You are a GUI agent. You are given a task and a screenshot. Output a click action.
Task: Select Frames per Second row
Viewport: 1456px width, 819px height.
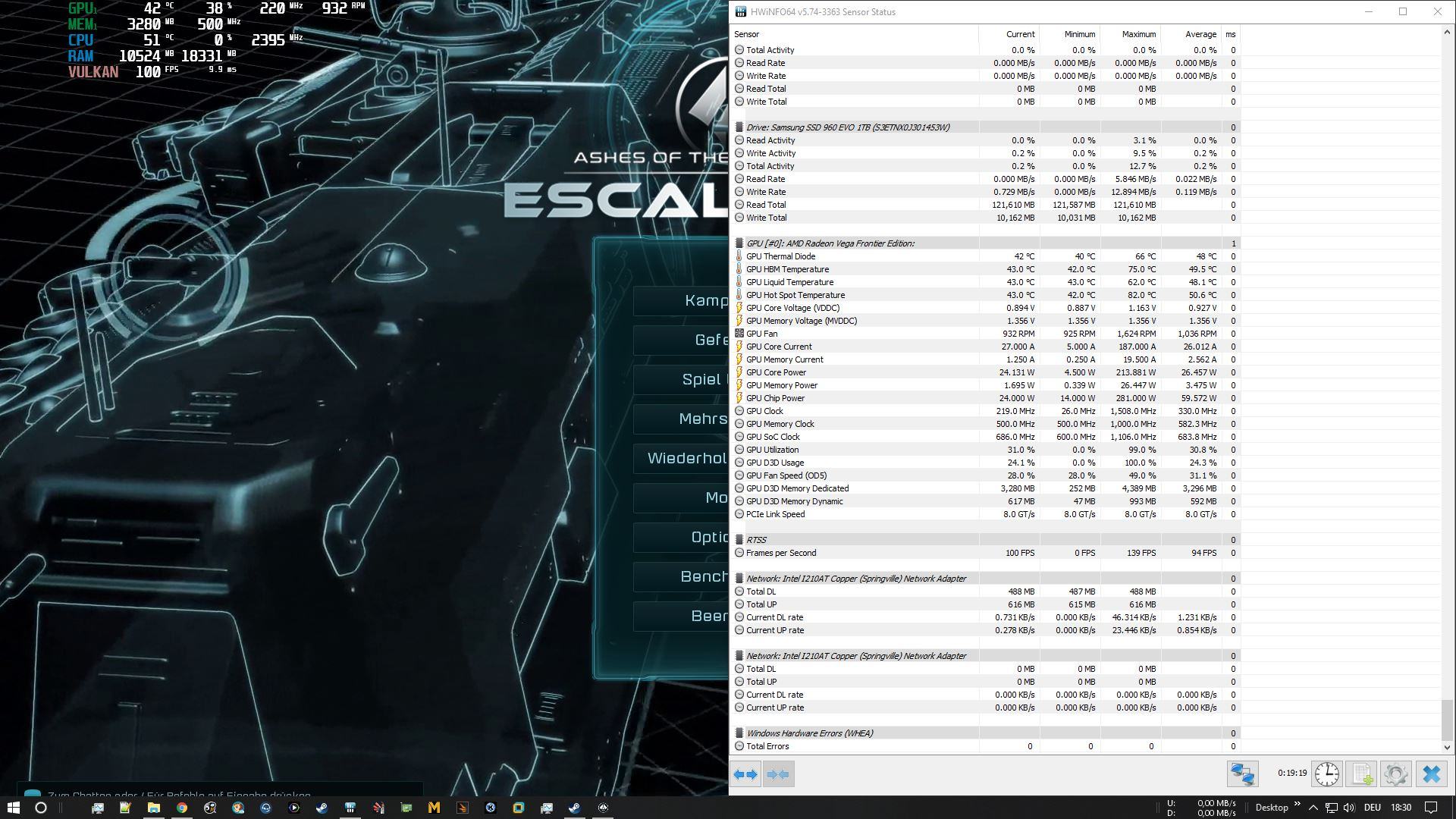coord(986,553)
